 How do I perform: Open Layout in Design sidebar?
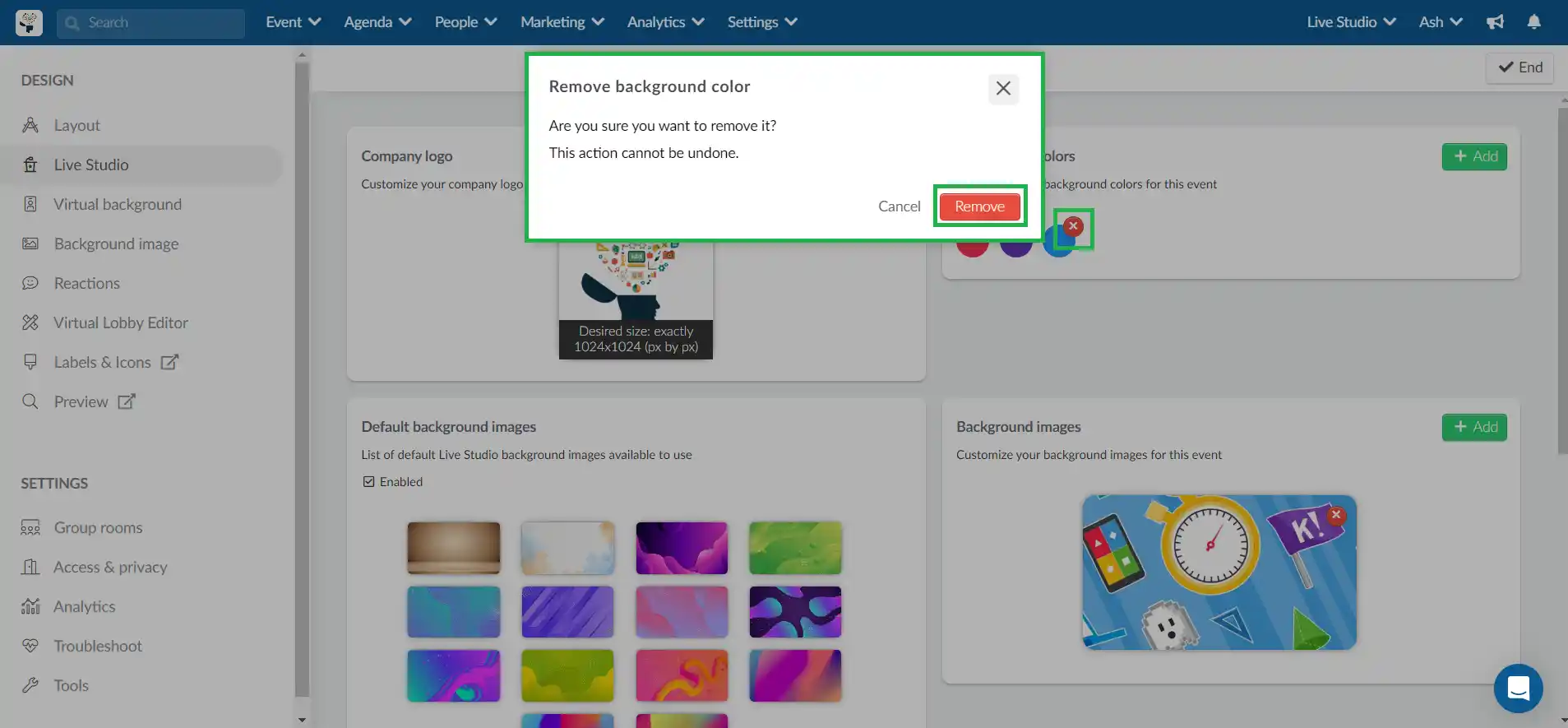[x=76, y=125]
